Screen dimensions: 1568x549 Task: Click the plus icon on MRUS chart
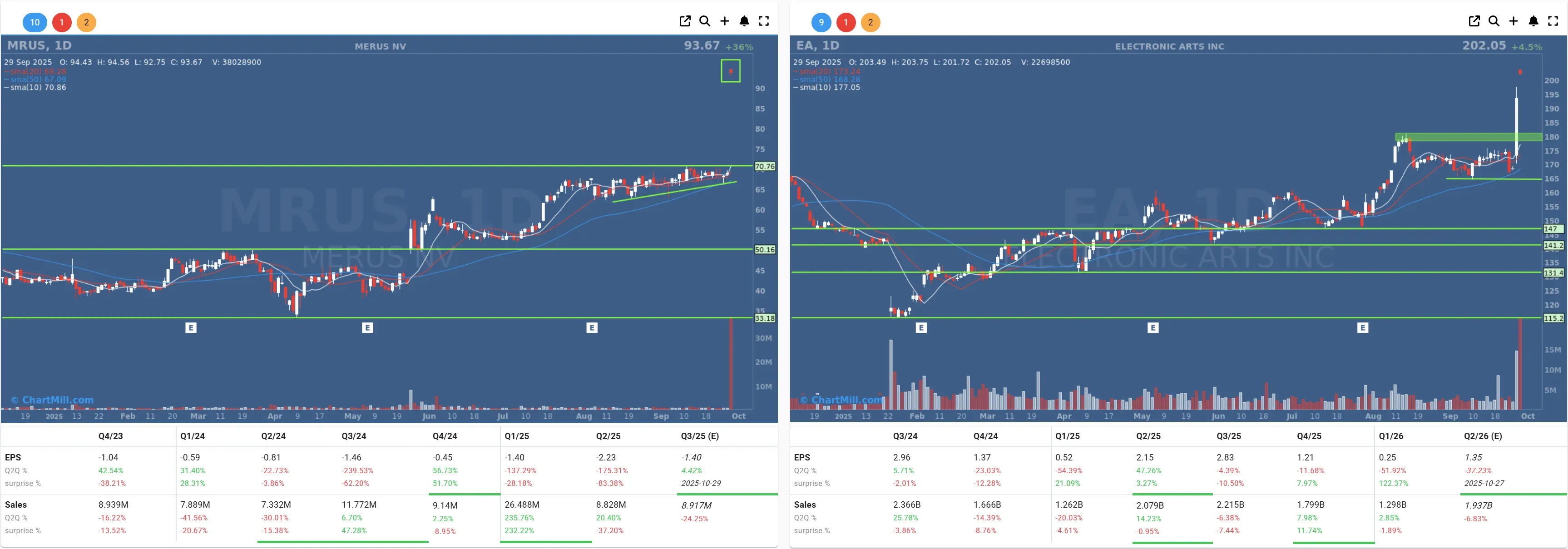[x=724, y=21]
